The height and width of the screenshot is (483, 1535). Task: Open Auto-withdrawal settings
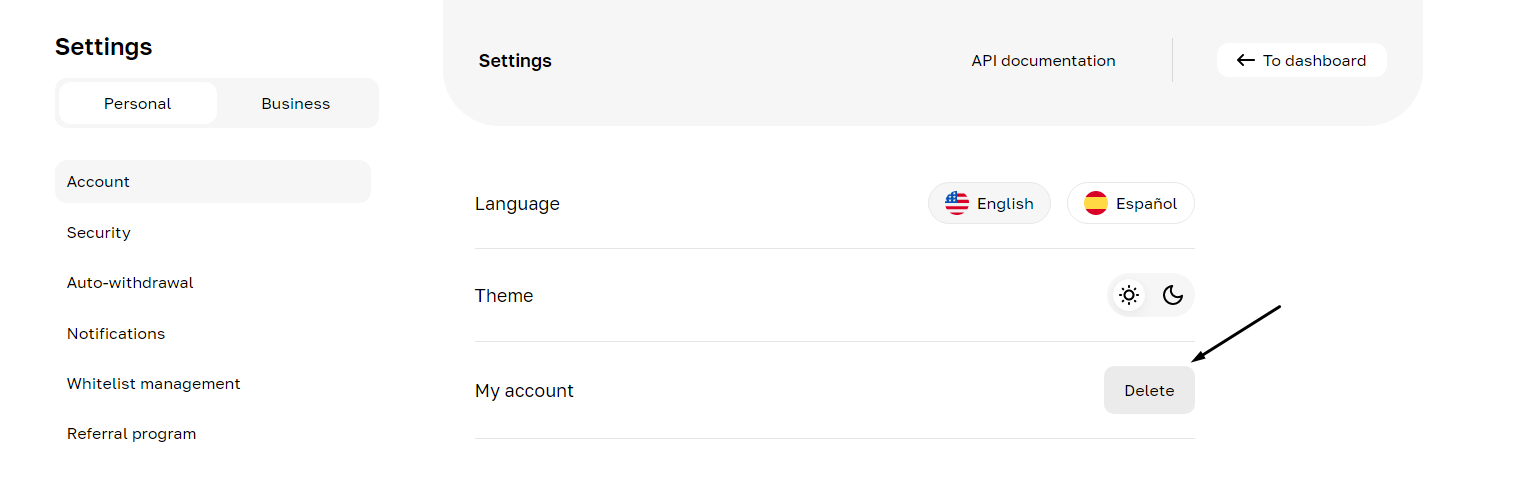130,282
